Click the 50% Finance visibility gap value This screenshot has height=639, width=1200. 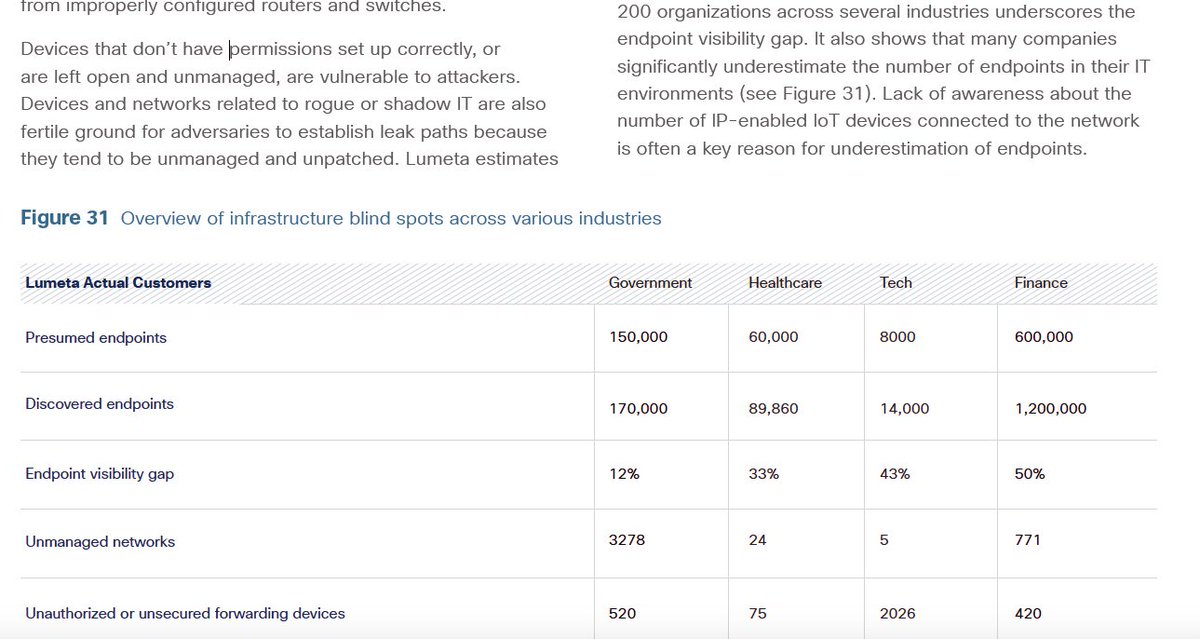(x=1028, y=473)
